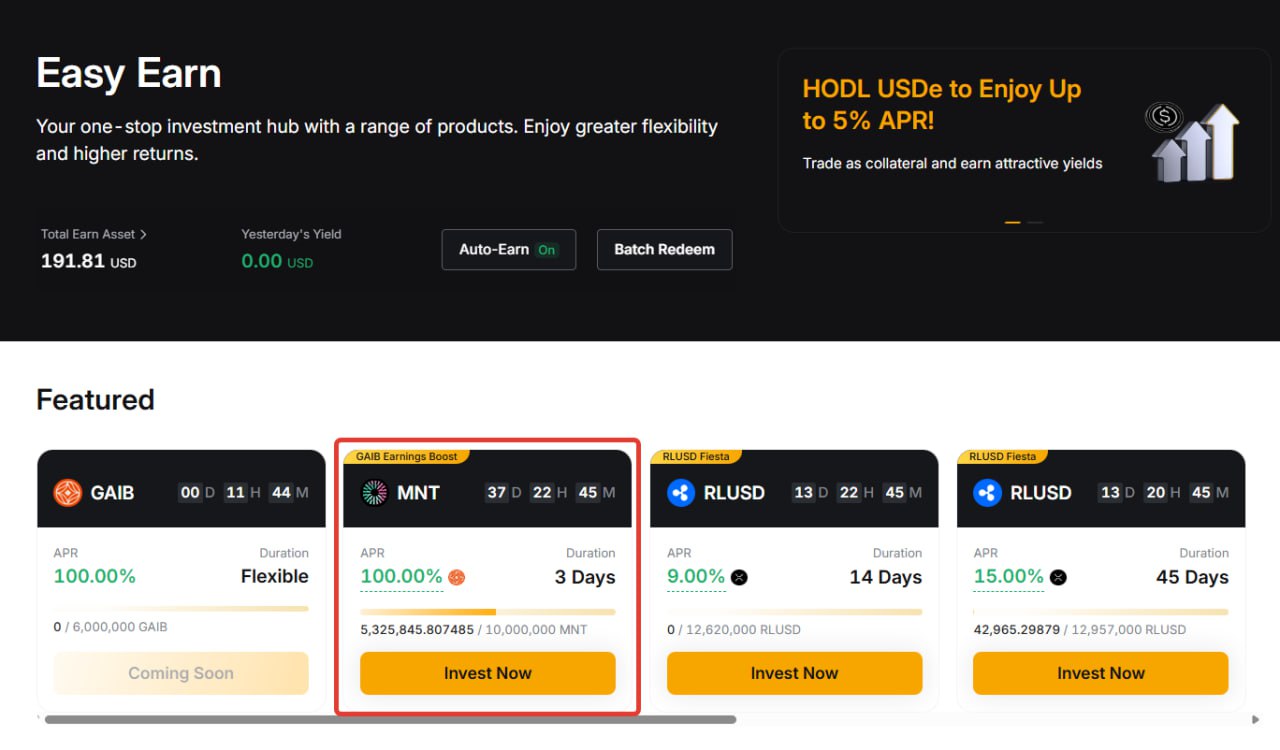
Task: Click the Batch Redeem button
Action: pyautogui.click(x=664, y=250)
